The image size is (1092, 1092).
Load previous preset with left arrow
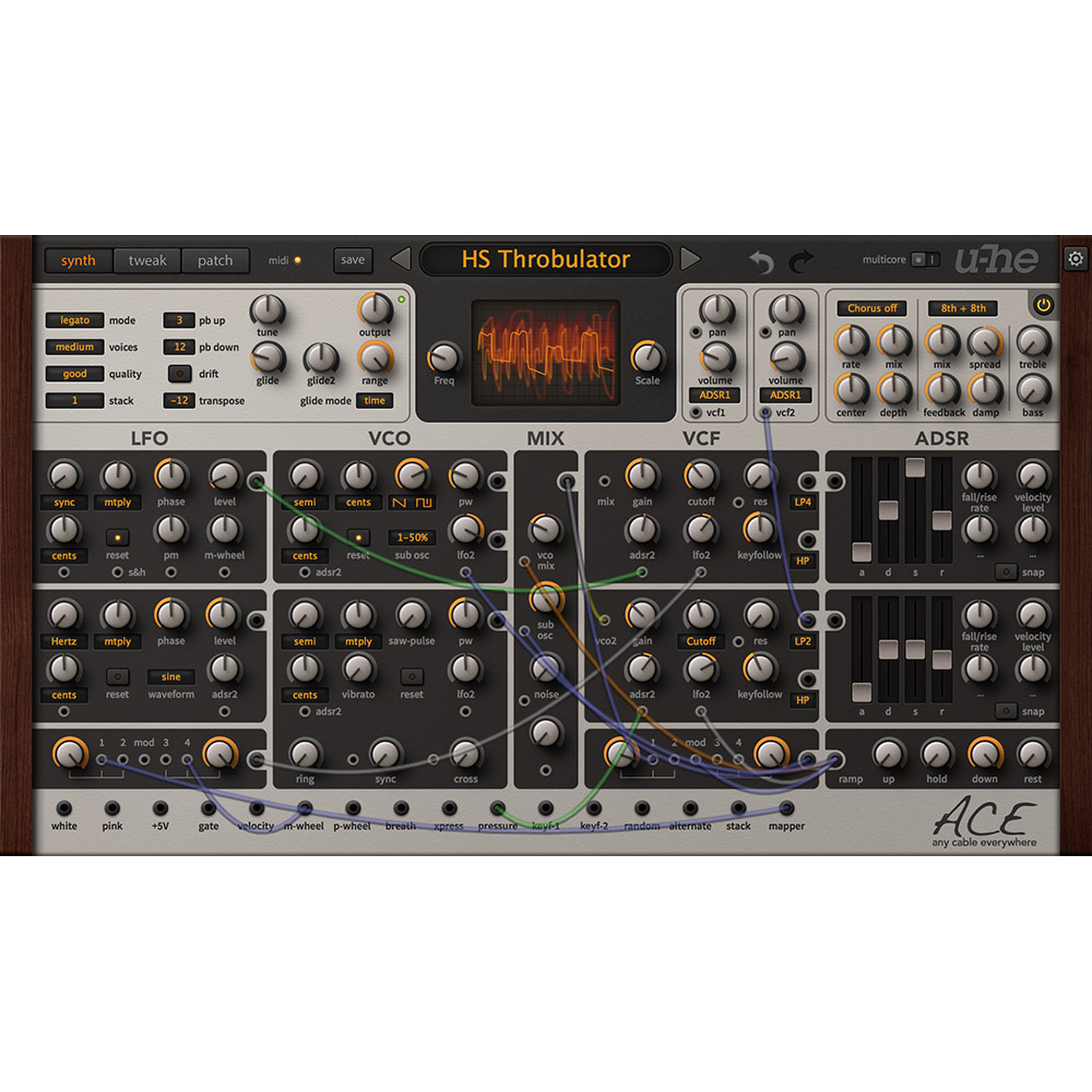[x=401, y=260]
